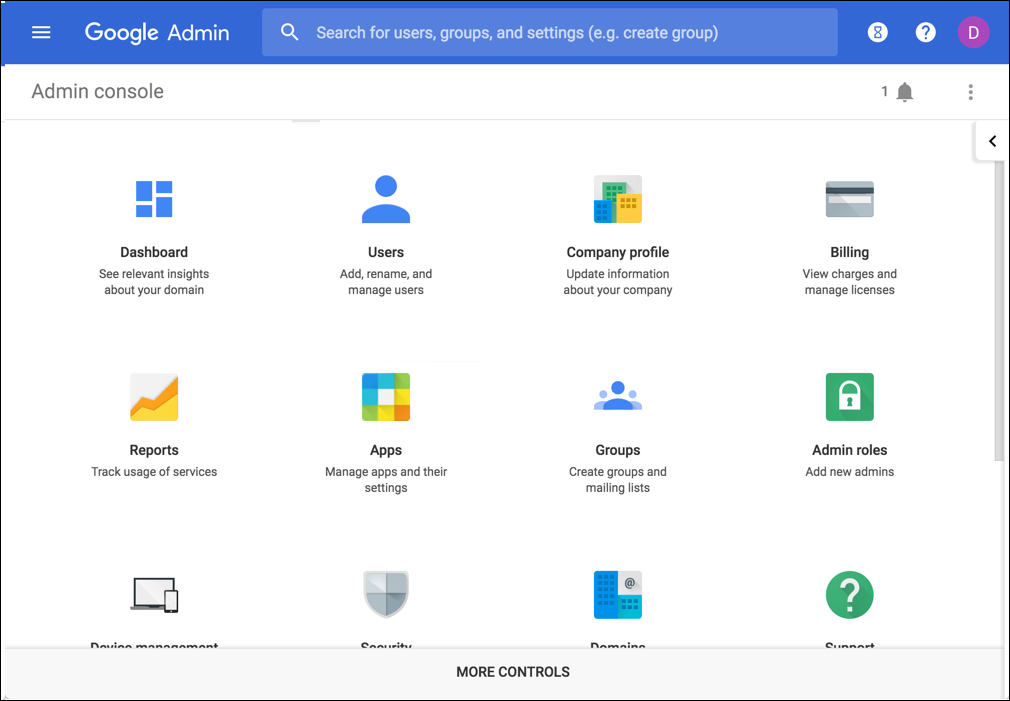Open the Security shield icon
The image size is (1010, 701).
[x=386, y=595]
